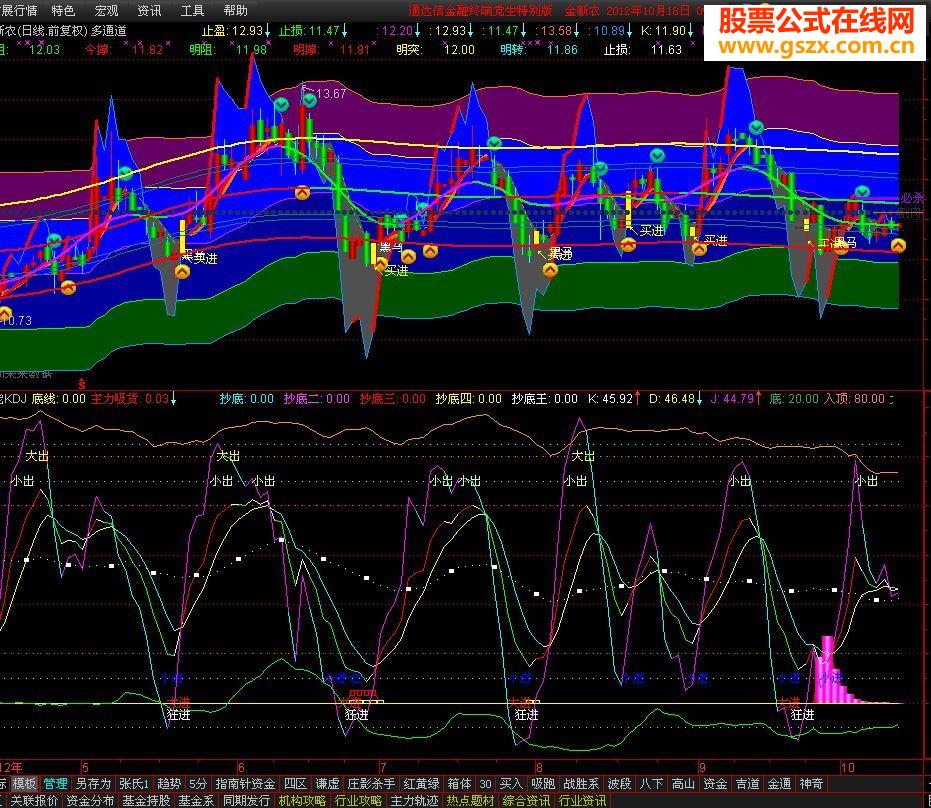Switch to the 庄影杀手 indicator tab
This screenshot has height=808, width=931.
pos(371,784)
